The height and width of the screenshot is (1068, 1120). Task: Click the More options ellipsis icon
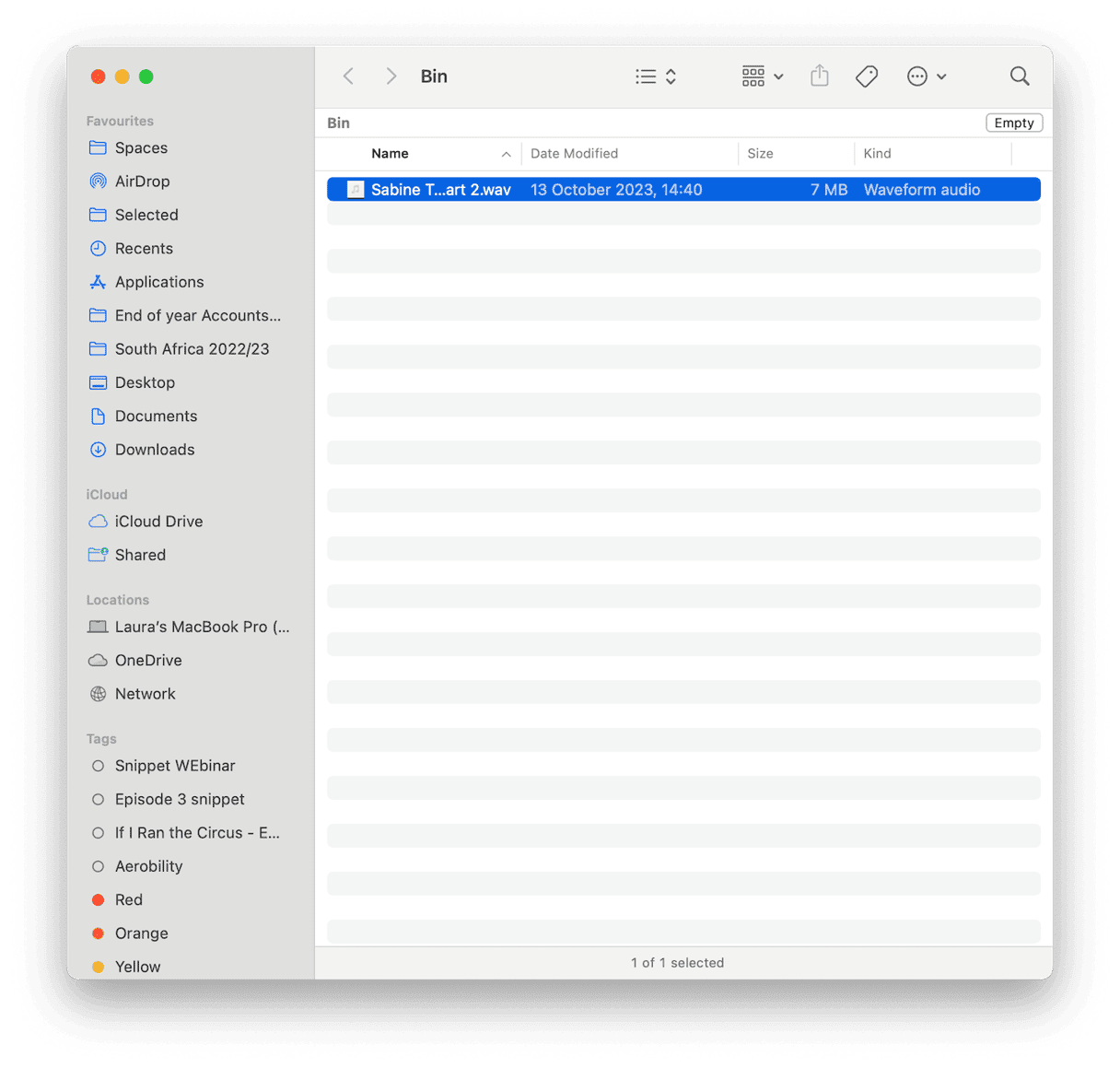coord(917,76)
